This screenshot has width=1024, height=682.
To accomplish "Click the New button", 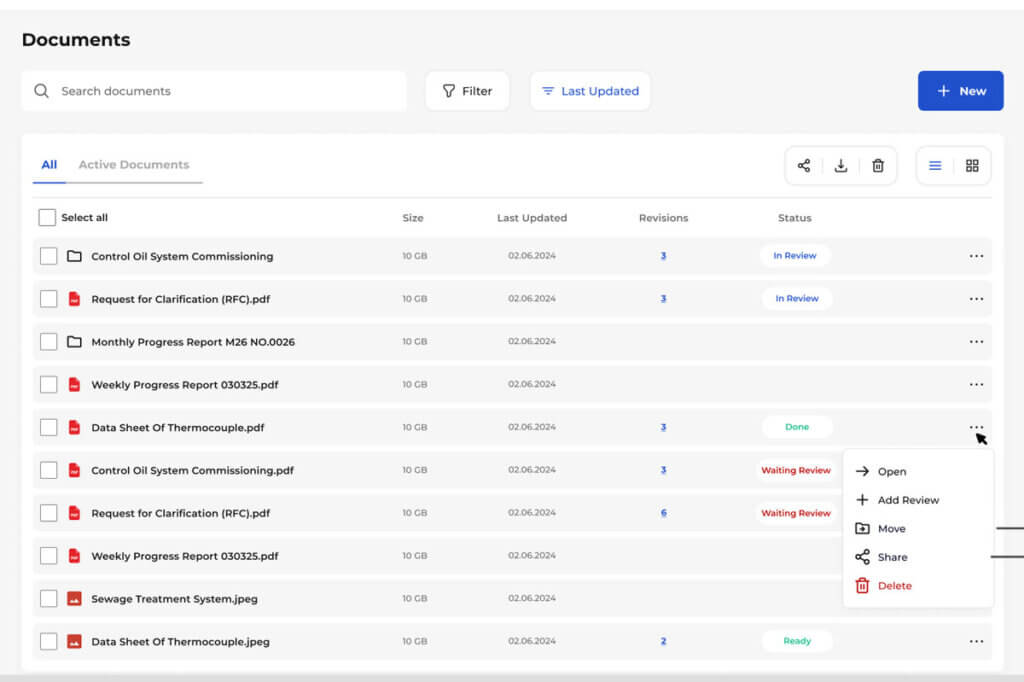I will point(960,91).
